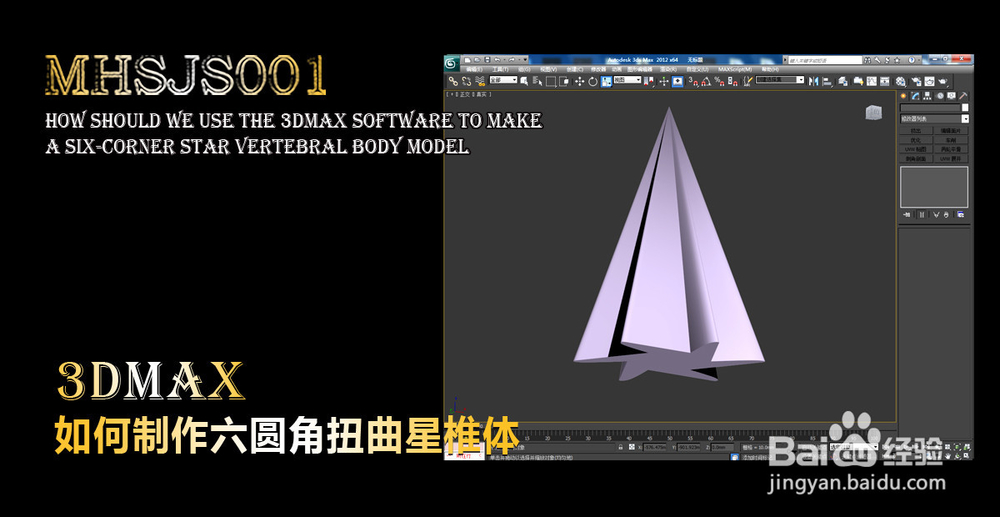The height and width of the screenshot is (517, 1000).
Task: Open the viewport [+] general menu
Action: pos(450,94)
